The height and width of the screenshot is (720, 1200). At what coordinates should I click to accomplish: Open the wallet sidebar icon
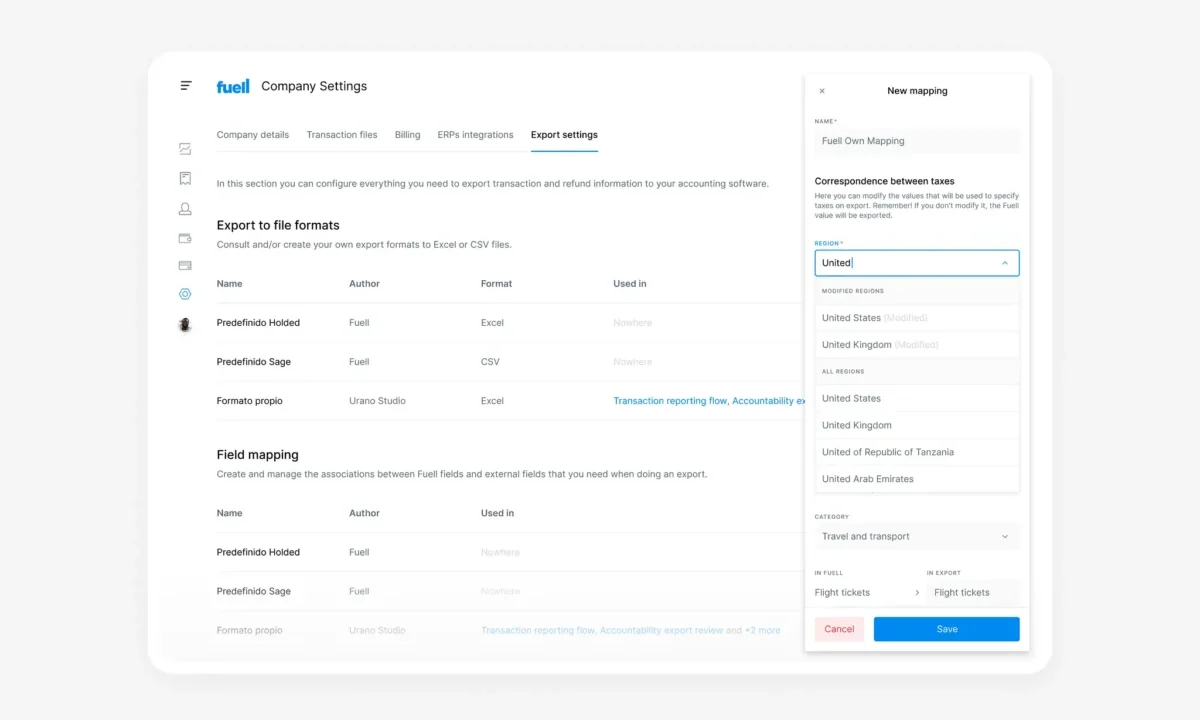coord(185,238)
